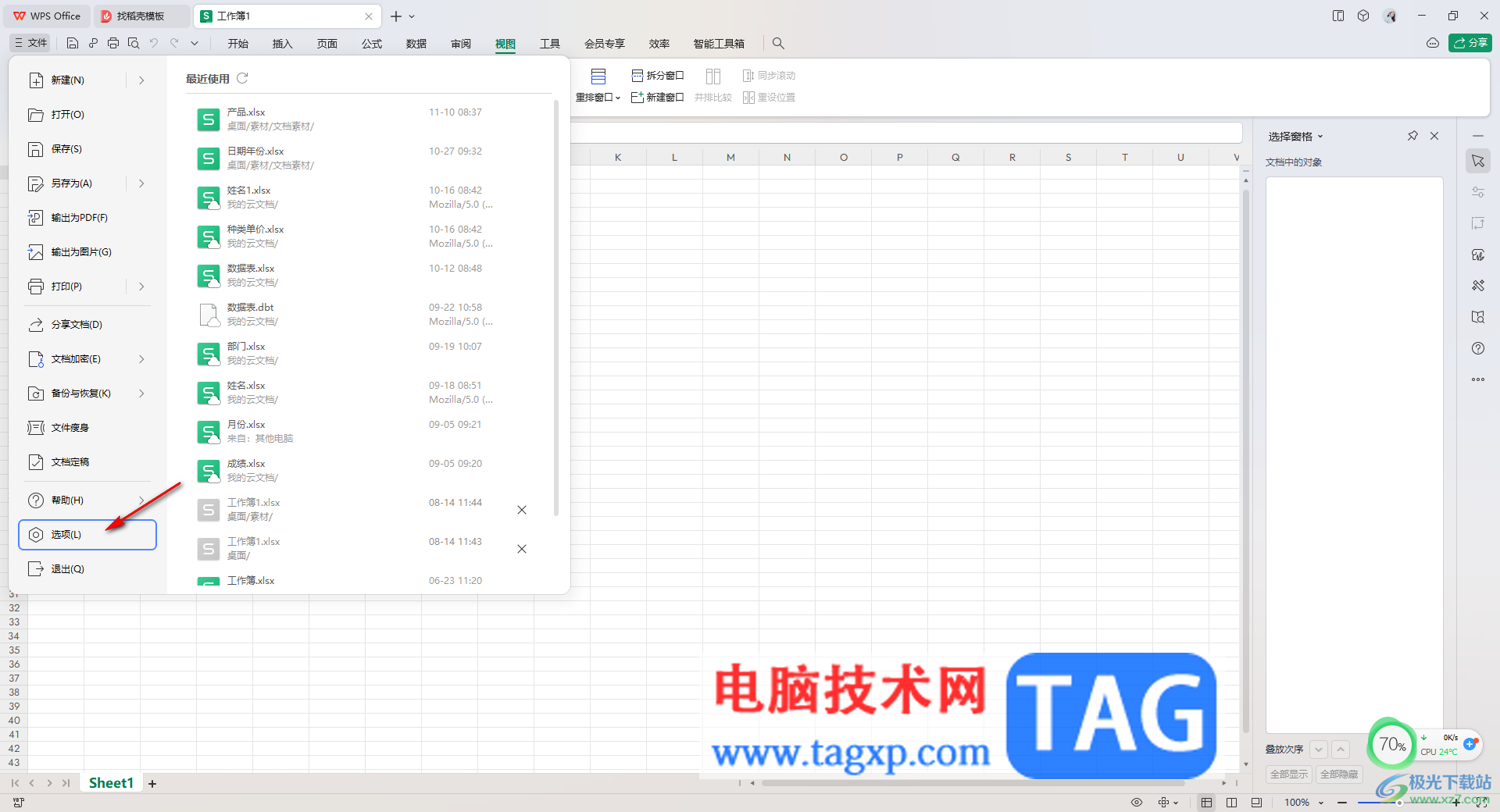This screenshot has width=1500, height=812.
Task: Click the Rearrange Windows (重排窗口) icon
Action: pos(598,77)
